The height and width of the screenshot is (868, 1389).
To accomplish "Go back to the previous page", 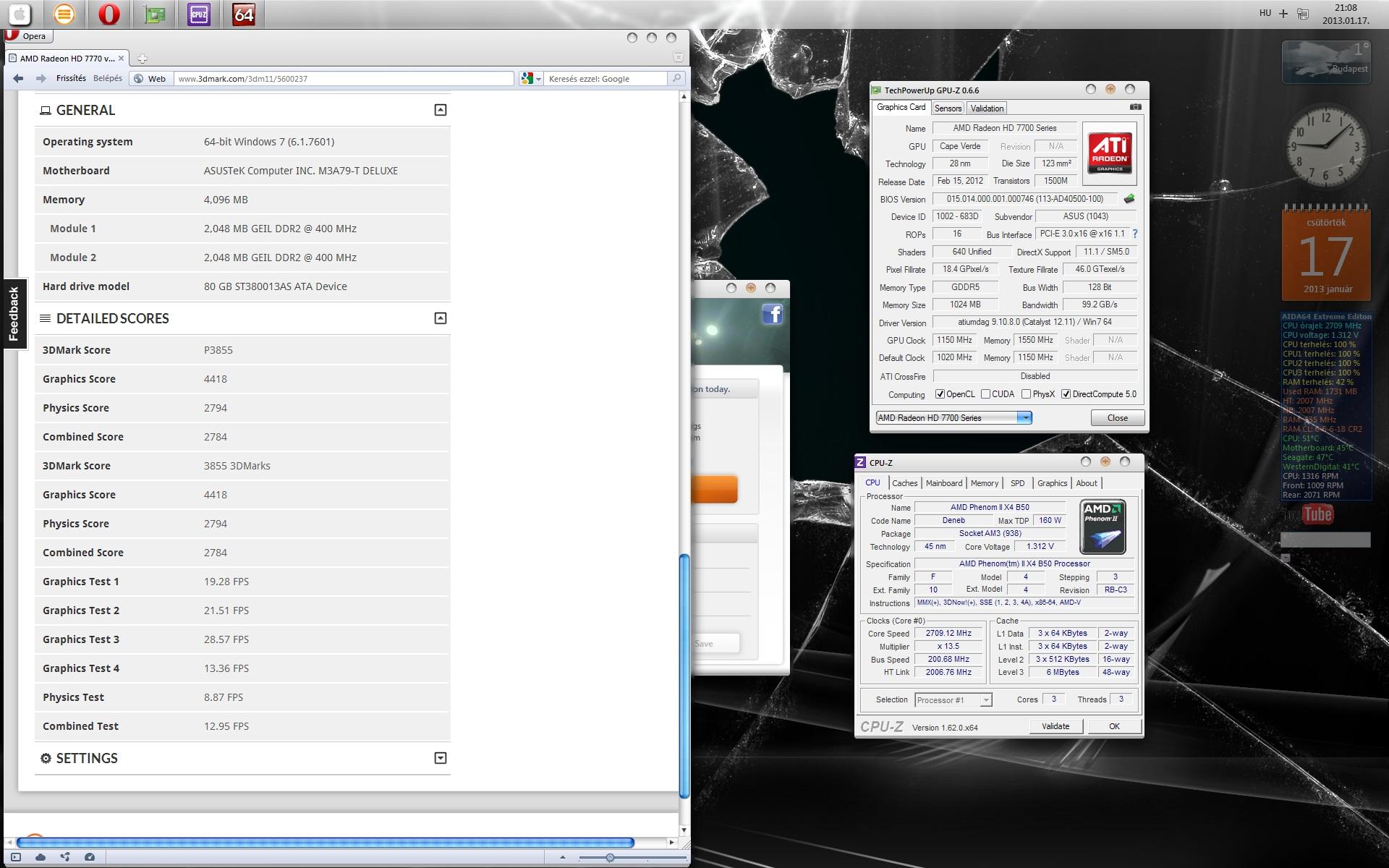I will [x=18, y=78].
